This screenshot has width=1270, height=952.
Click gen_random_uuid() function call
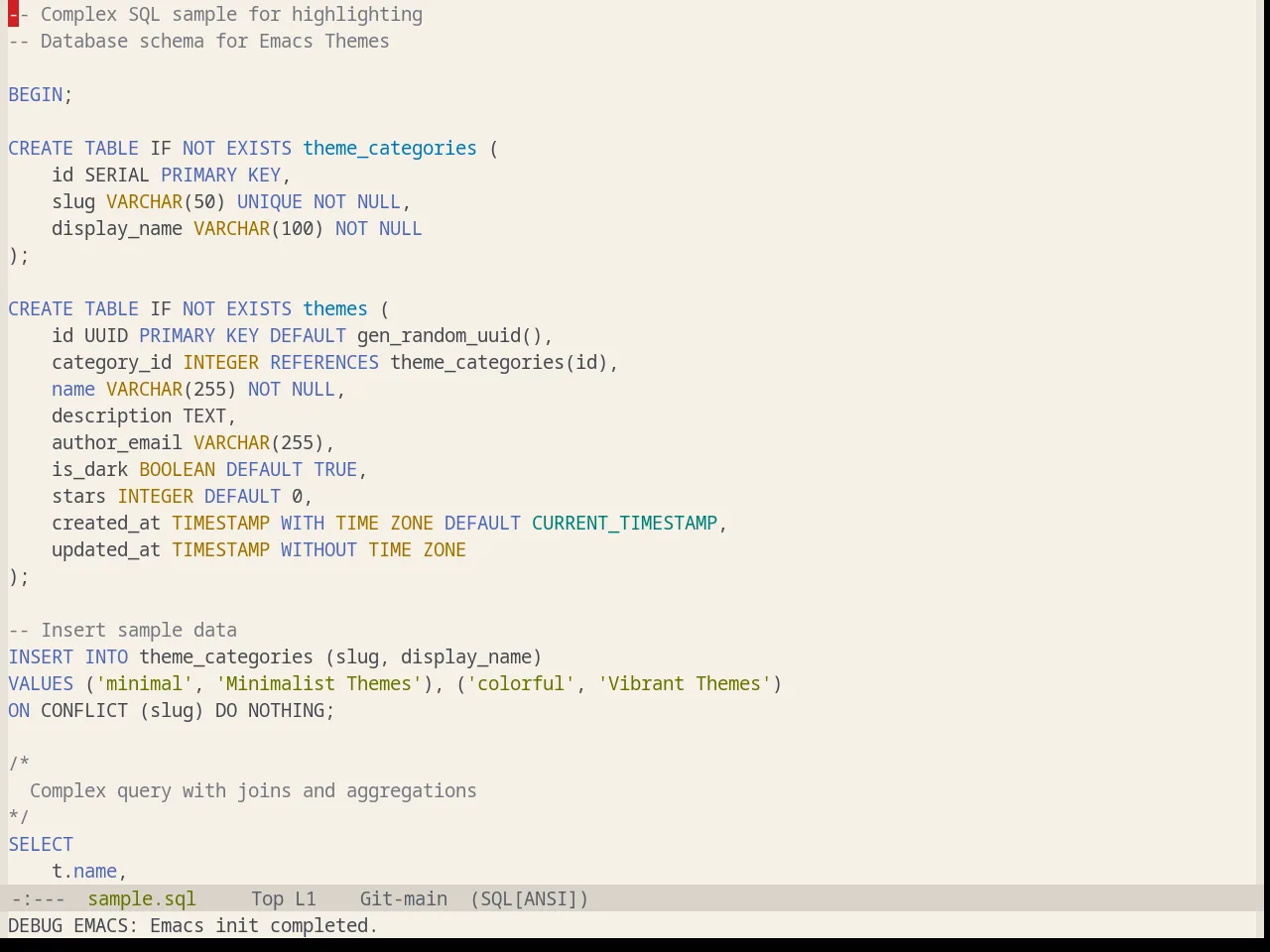(449, 336)
